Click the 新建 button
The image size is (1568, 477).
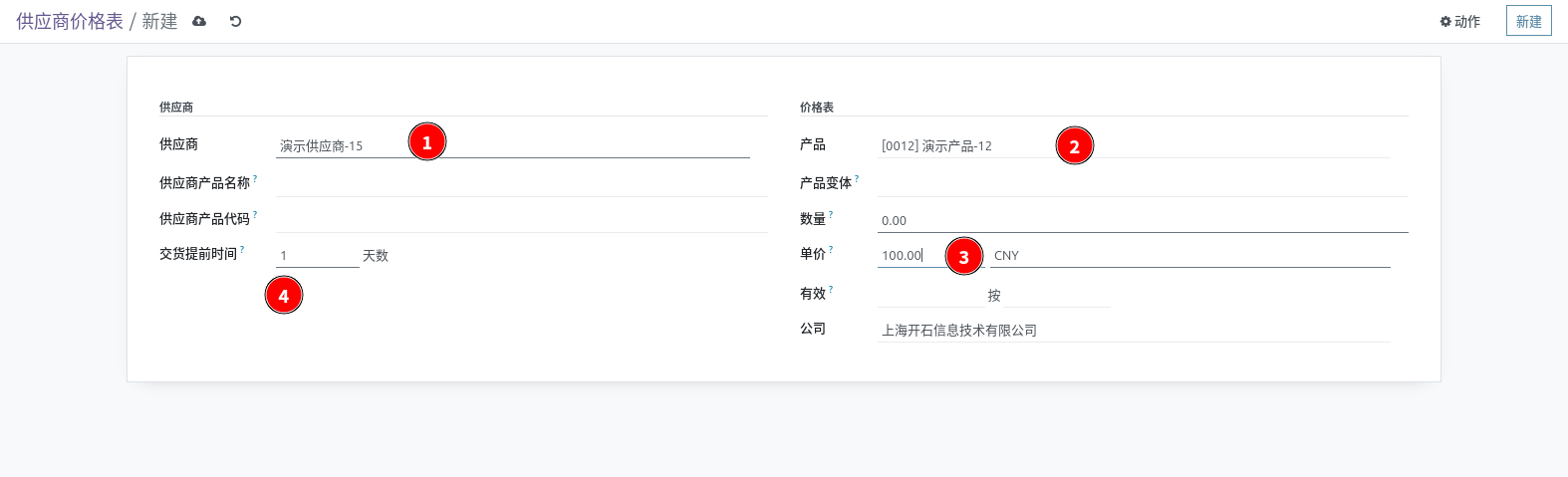1528,21
